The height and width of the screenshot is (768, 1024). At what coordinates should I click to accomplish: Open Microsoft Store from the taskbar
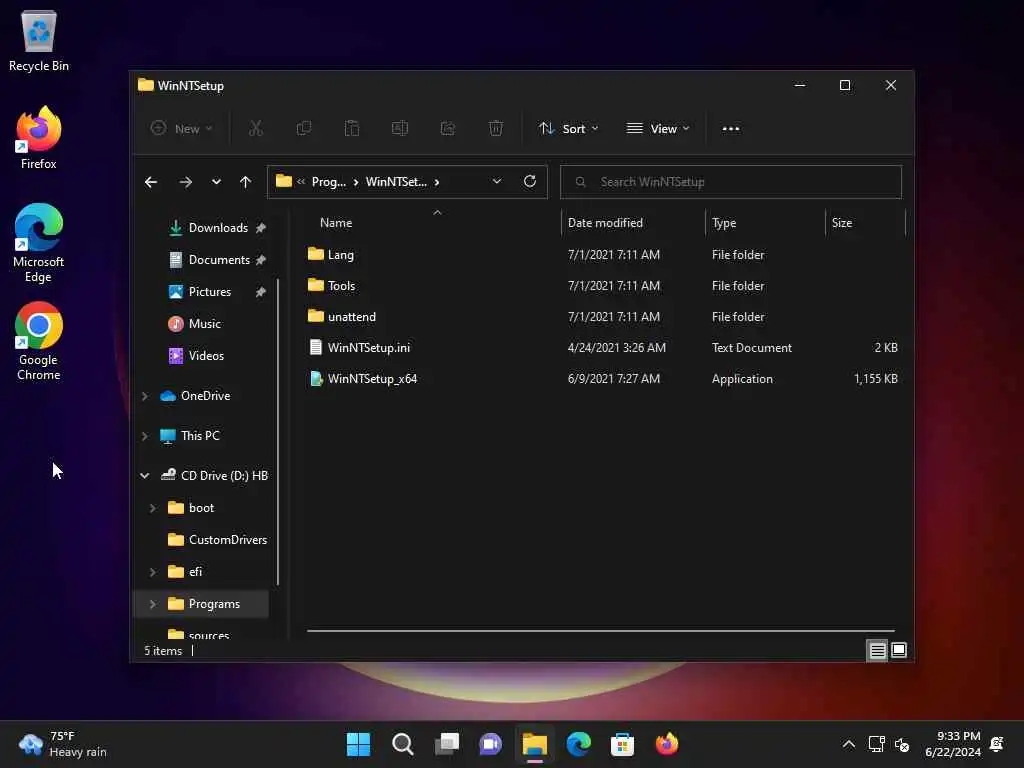622,744
